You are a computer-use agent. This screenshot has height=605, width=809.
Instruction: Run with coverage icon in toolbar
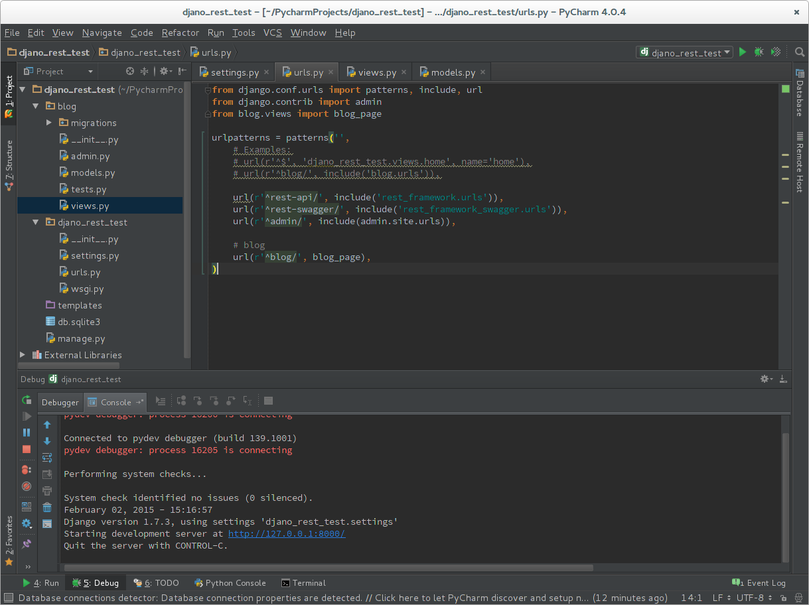[775, 52]
